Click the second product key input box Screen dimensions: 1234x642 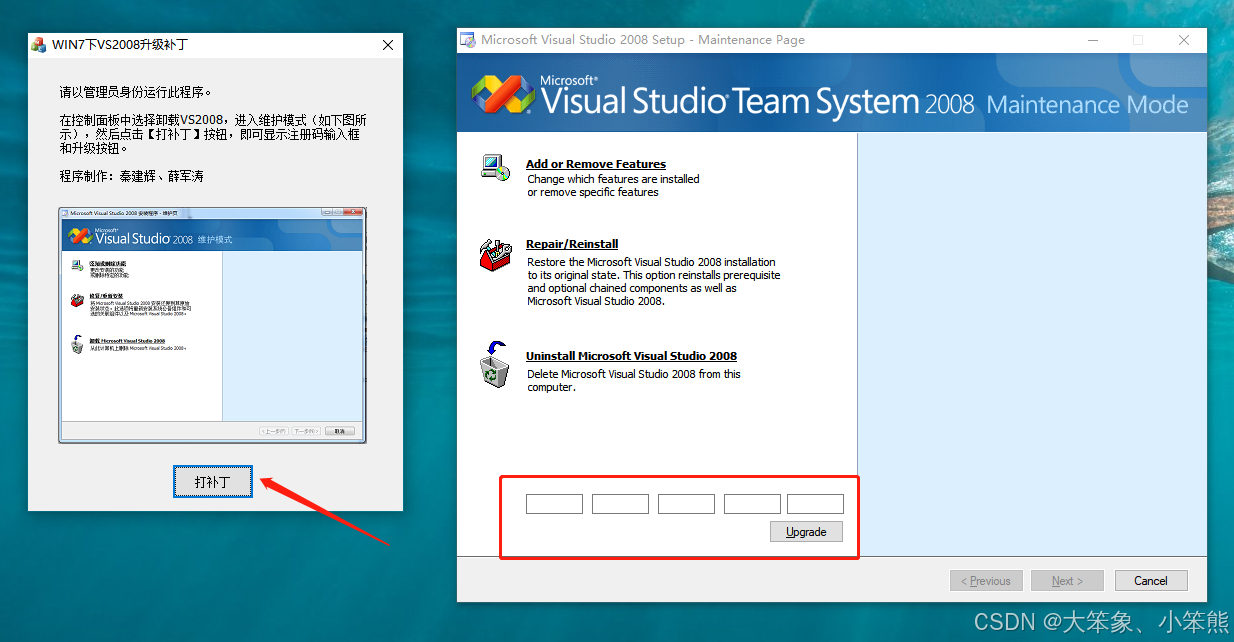(x=620, y=504)
